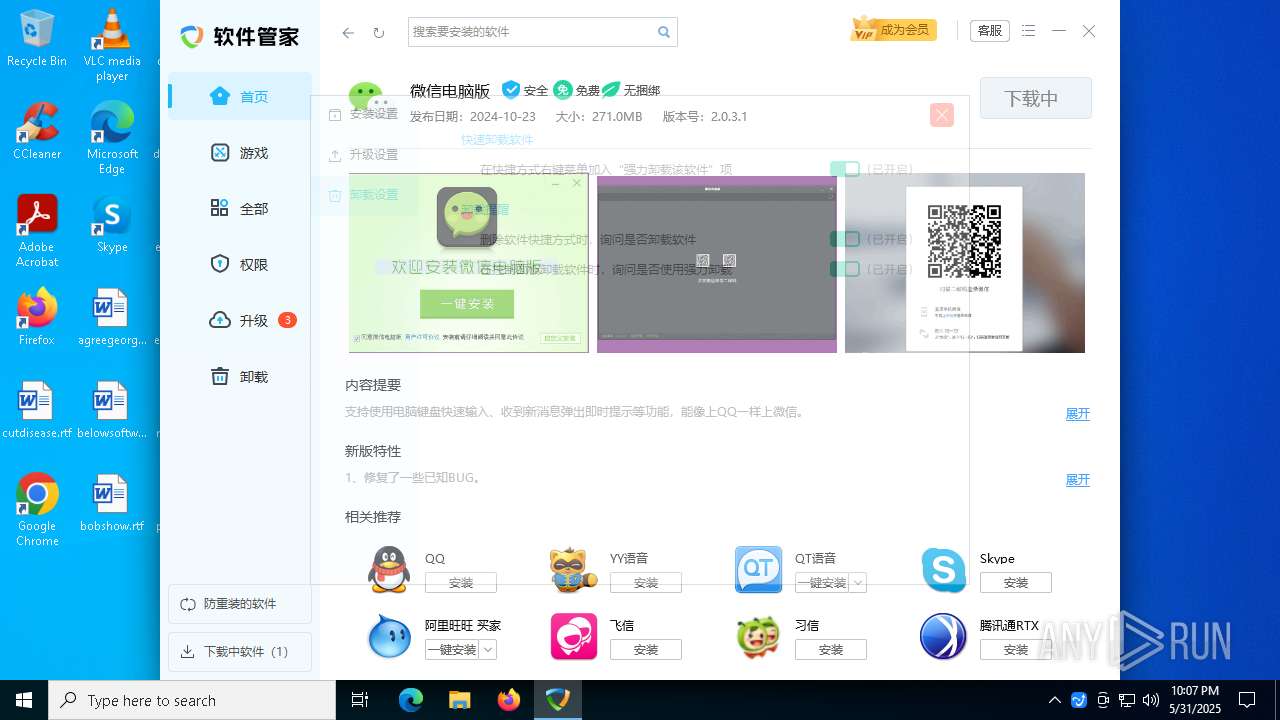Open the QR code login screenshot thumbnail
This screenshot has height=720, width=1280.
[x=965, y=263]
